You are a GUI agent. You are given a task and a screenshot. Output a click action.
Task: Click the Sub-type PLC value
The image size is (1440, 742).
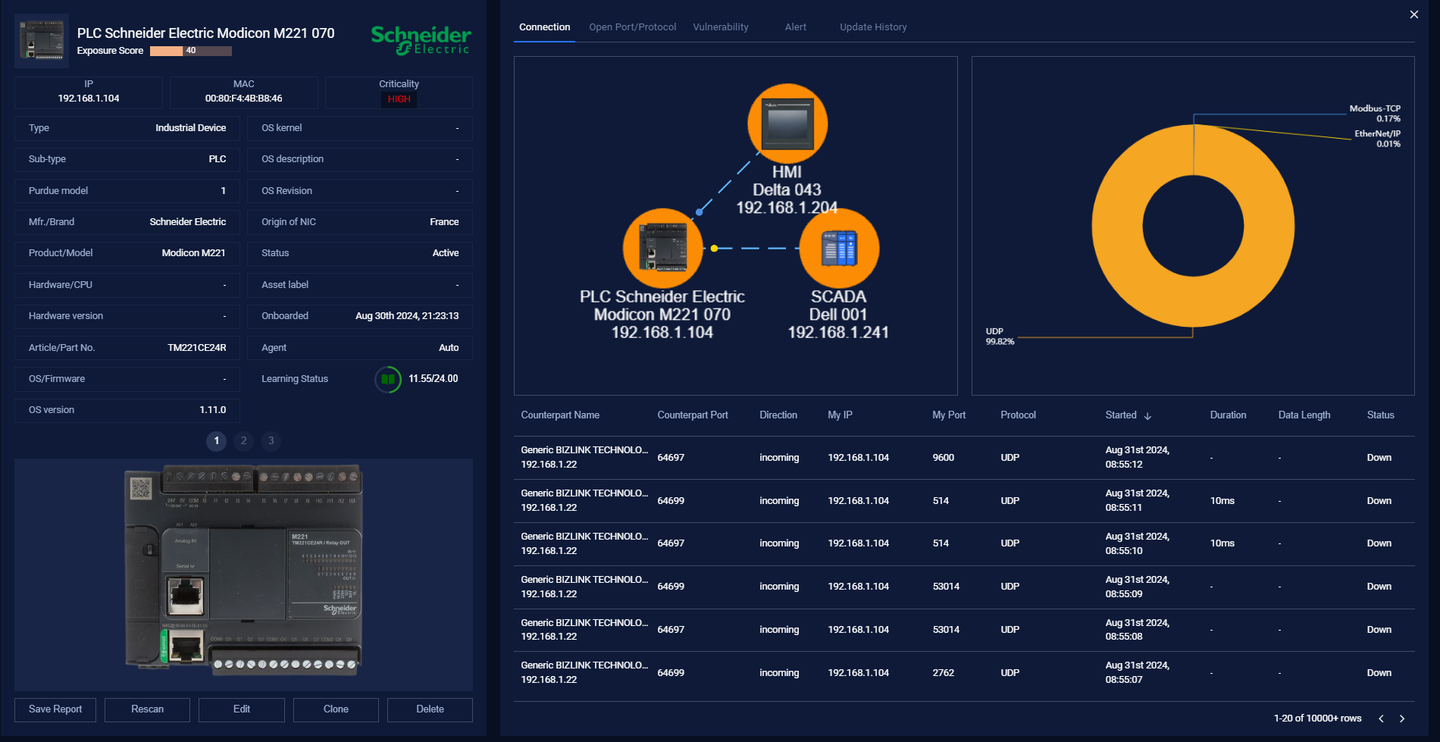click(217, 159)
